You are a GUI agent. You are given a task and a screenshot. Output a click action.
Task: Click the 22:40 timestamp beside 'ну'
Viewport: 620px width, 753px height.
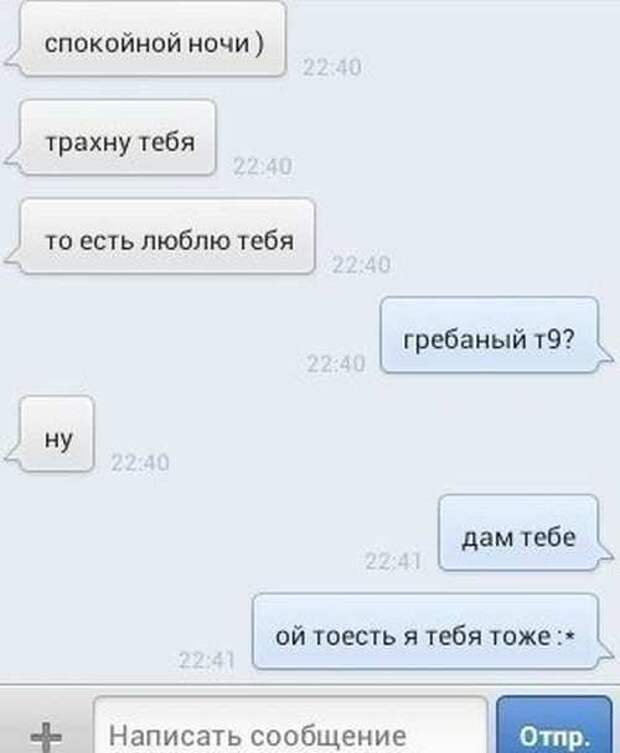coord(140,463)
